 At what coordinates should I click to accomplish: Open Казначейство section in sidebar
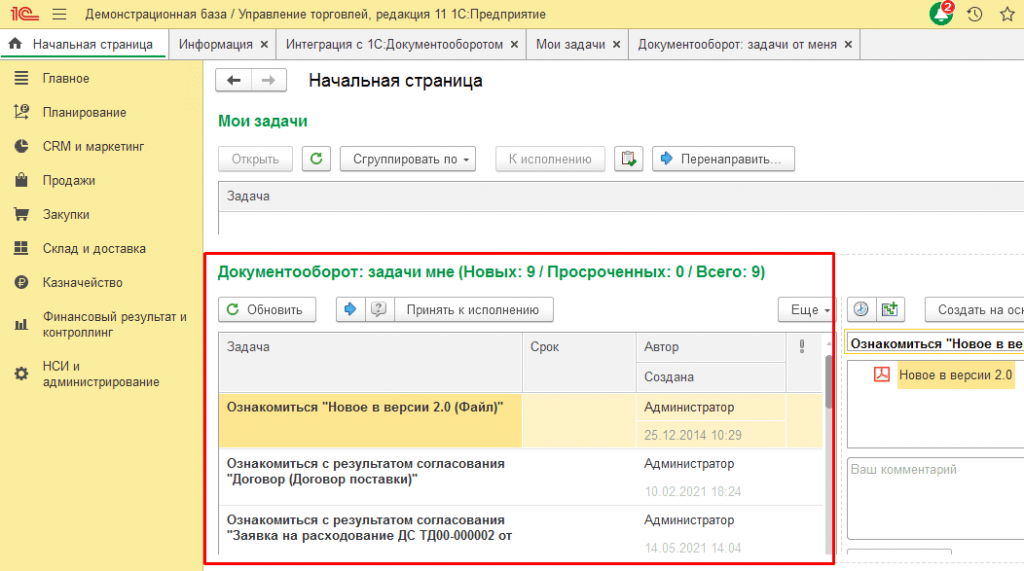(82, 282)
